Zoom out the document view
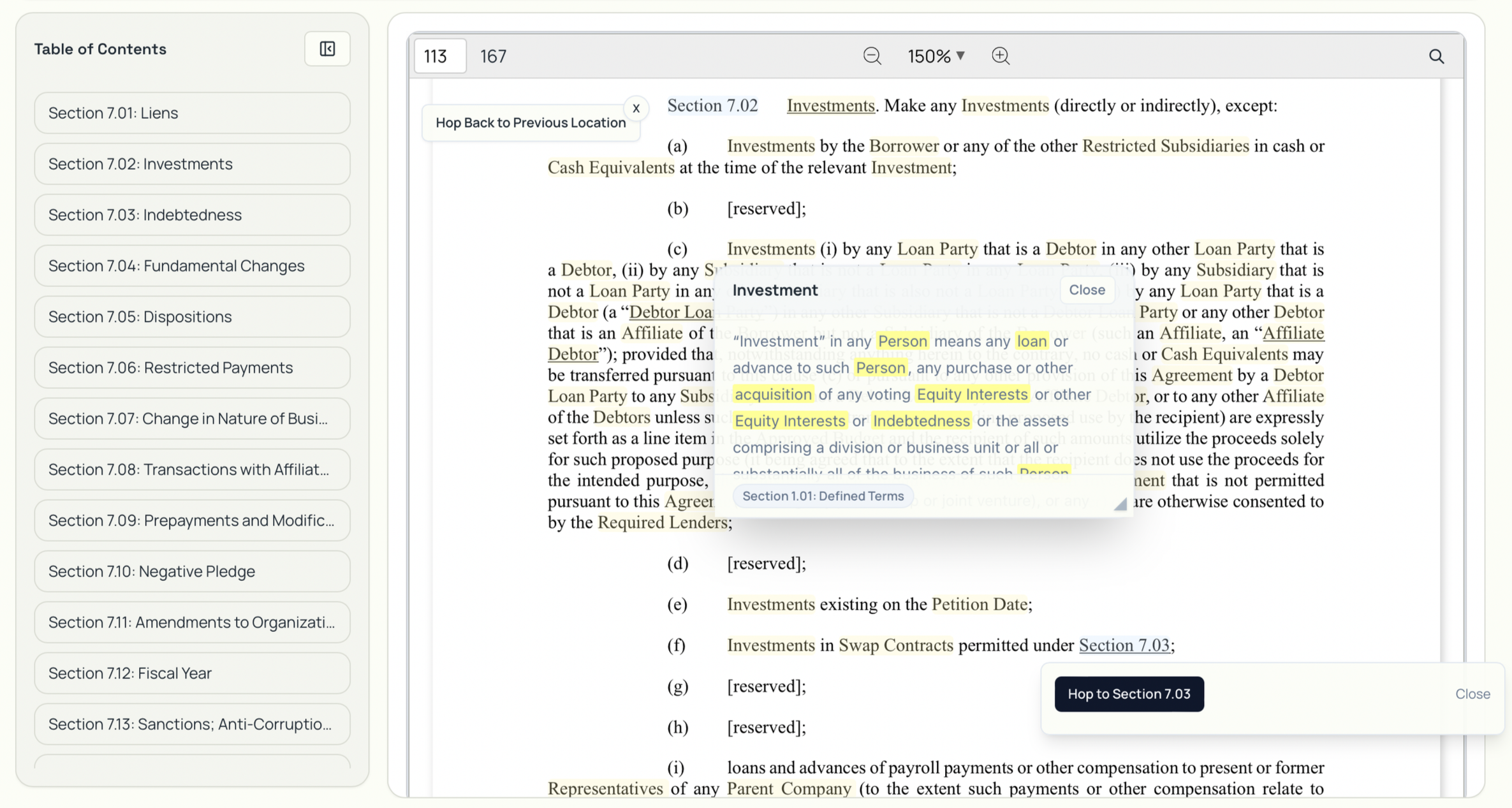Image resolution: width=1512 pixels, height=808 pixels. coord(872,56)
